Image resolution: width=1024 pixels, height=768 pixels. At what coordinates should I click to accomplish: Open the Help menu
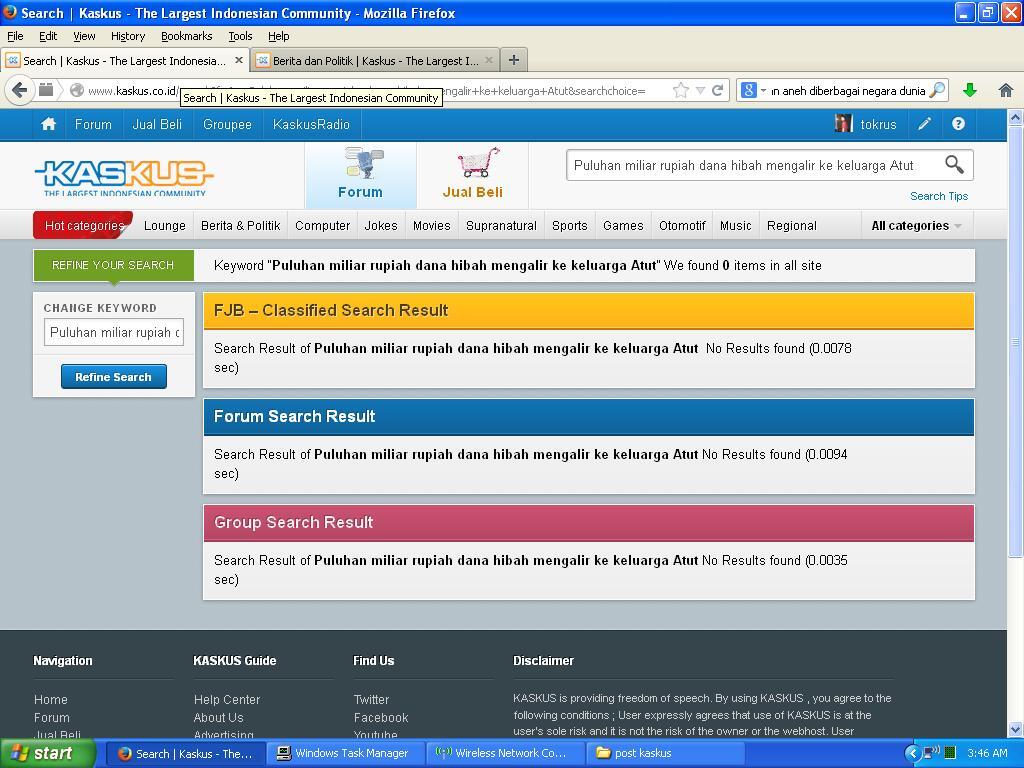279,37
